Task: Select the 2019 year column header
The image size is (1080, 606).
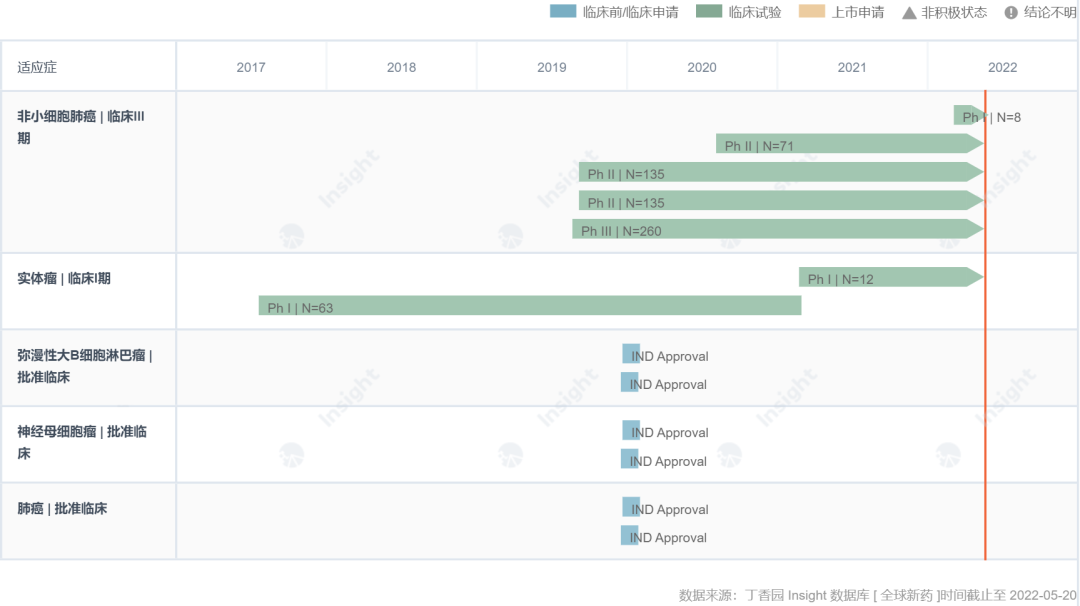Action: pyautogui.click(x=551, y=67)
